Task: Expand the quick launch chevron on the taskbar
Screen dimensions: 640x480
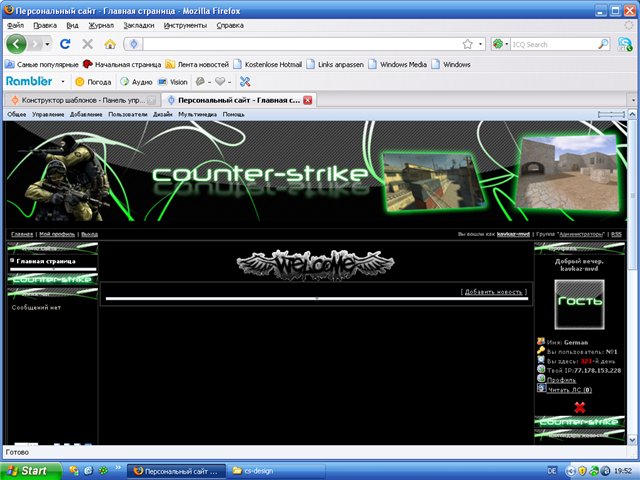Action: click(118, 468)
